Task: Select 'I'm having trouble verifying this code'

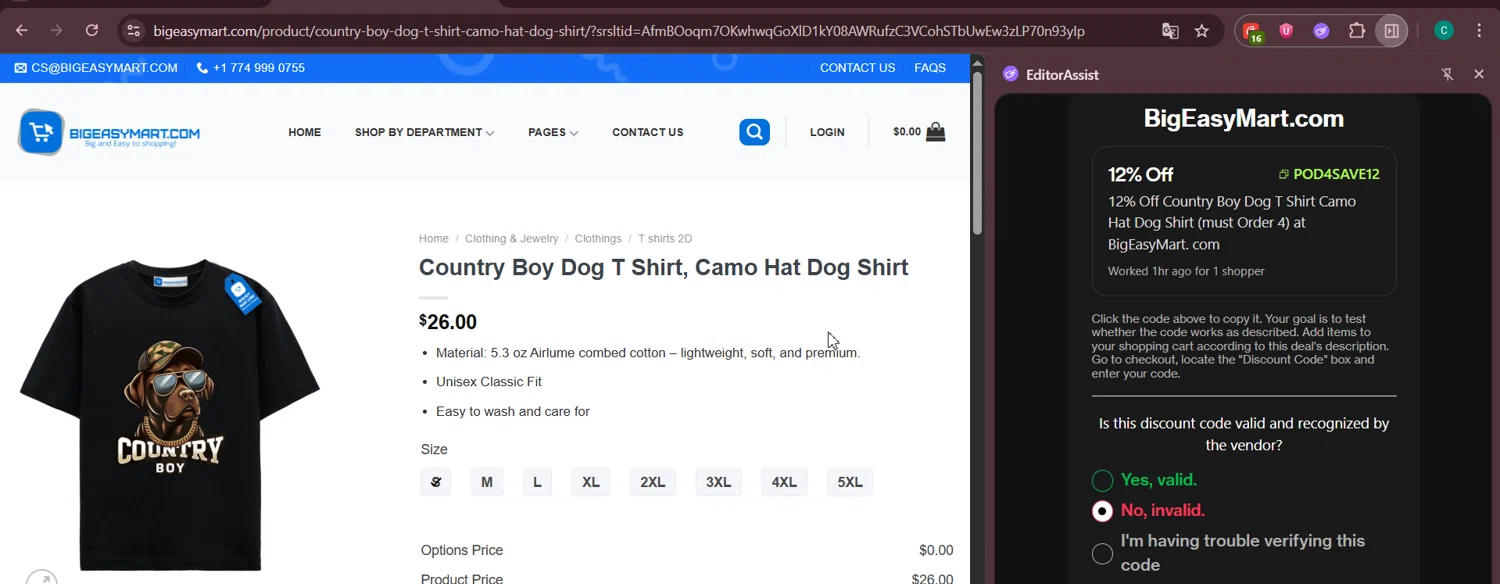Action: tap(1102, 553)
